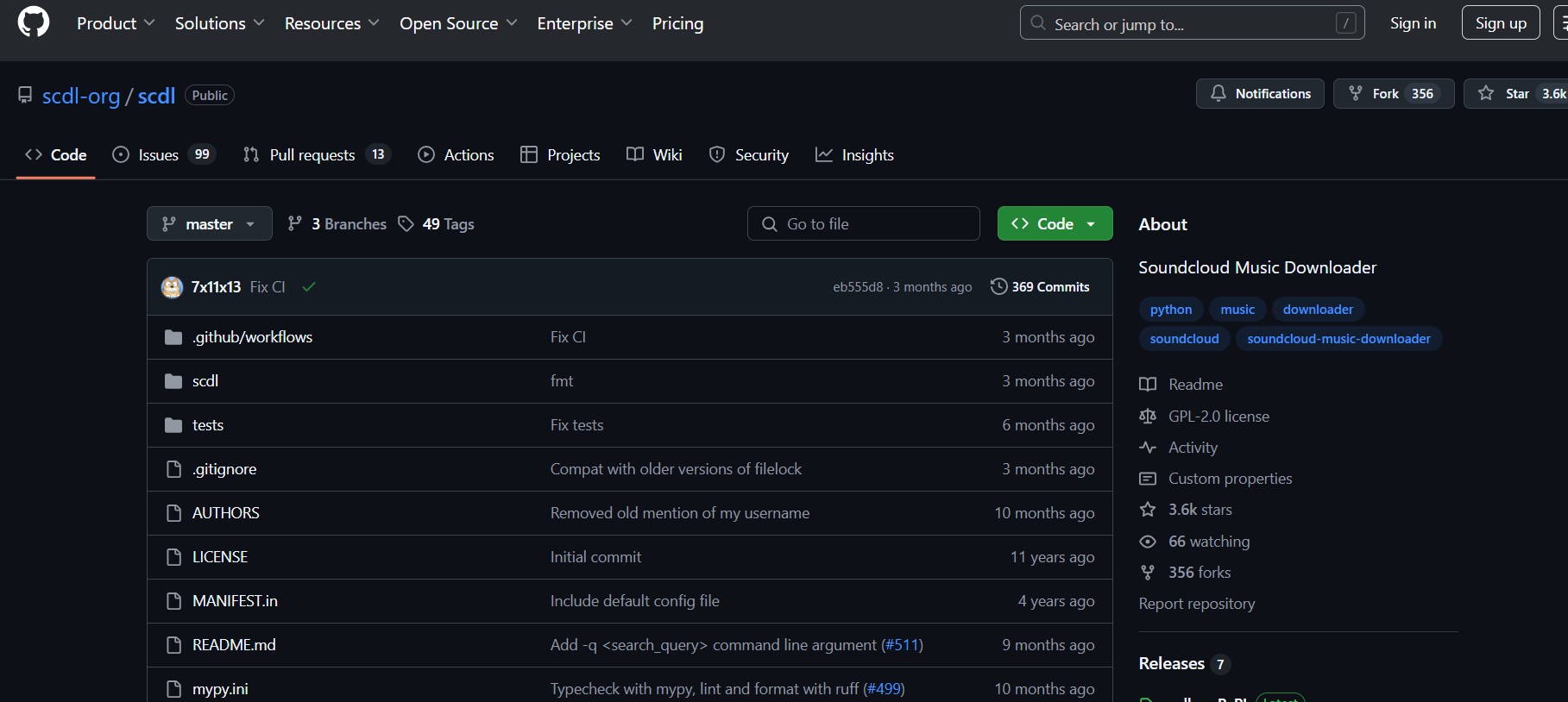Open the Wiki tab

click(x=654, y=155)
